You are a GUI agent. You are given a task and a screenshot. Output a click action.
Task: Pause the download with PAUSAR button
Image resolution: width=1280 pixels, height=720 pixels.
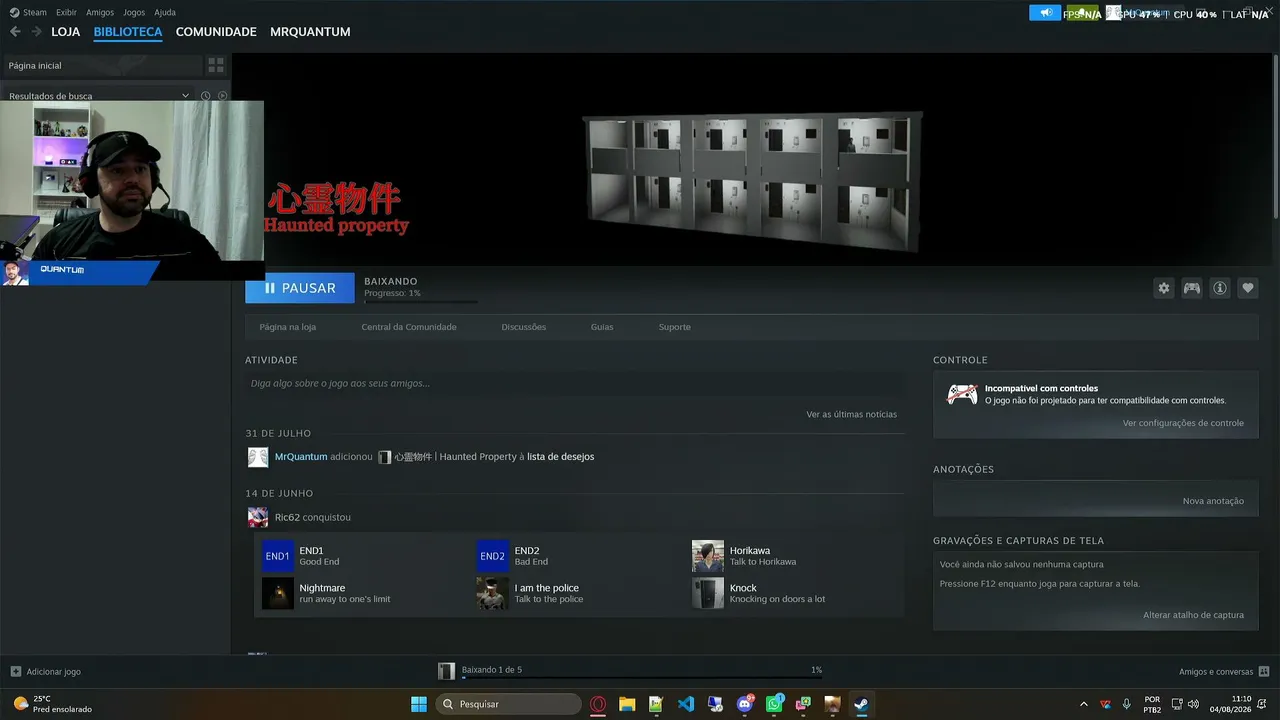tap(300, 288)
